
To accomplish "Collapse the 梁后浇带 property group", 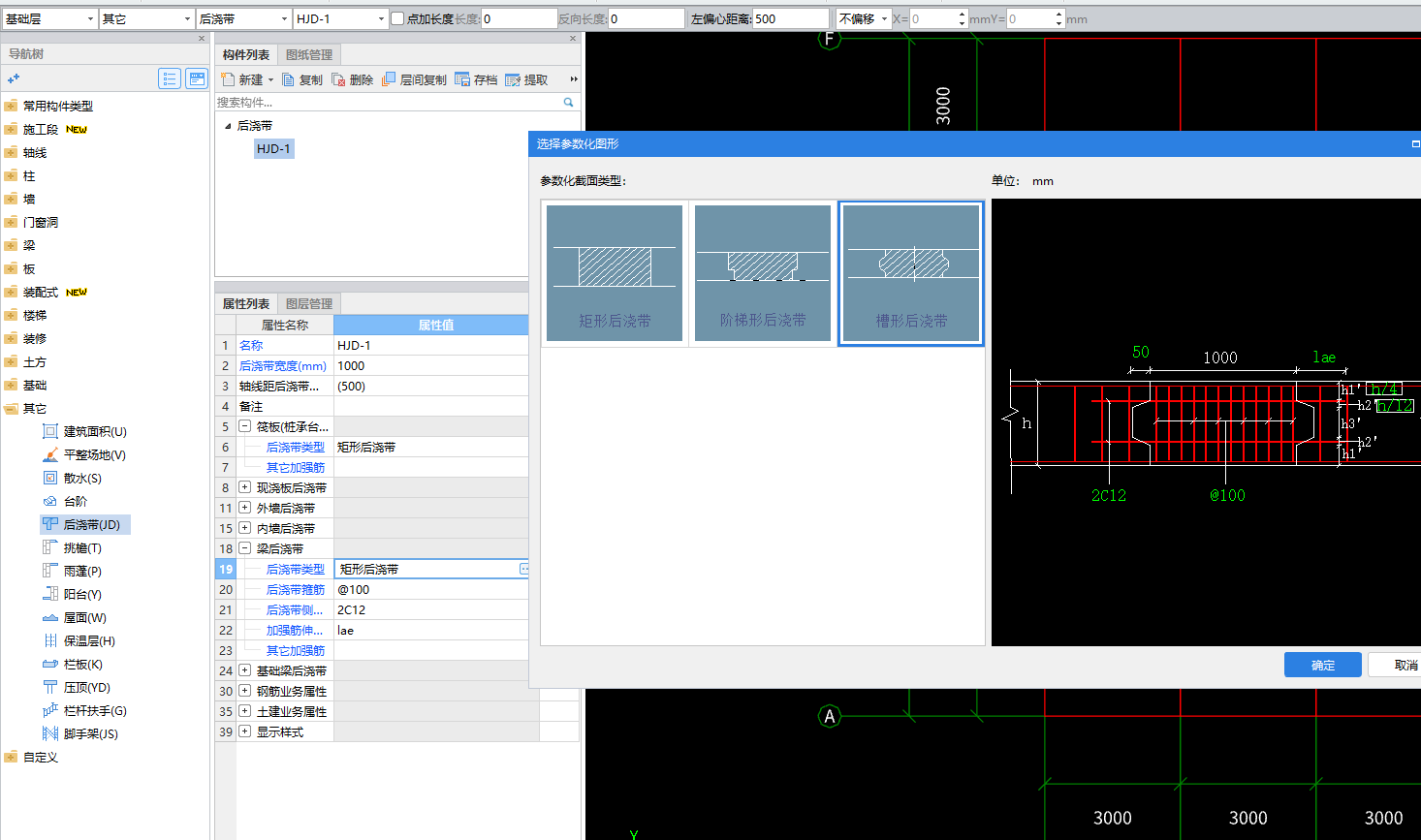I will pos(245,548).
